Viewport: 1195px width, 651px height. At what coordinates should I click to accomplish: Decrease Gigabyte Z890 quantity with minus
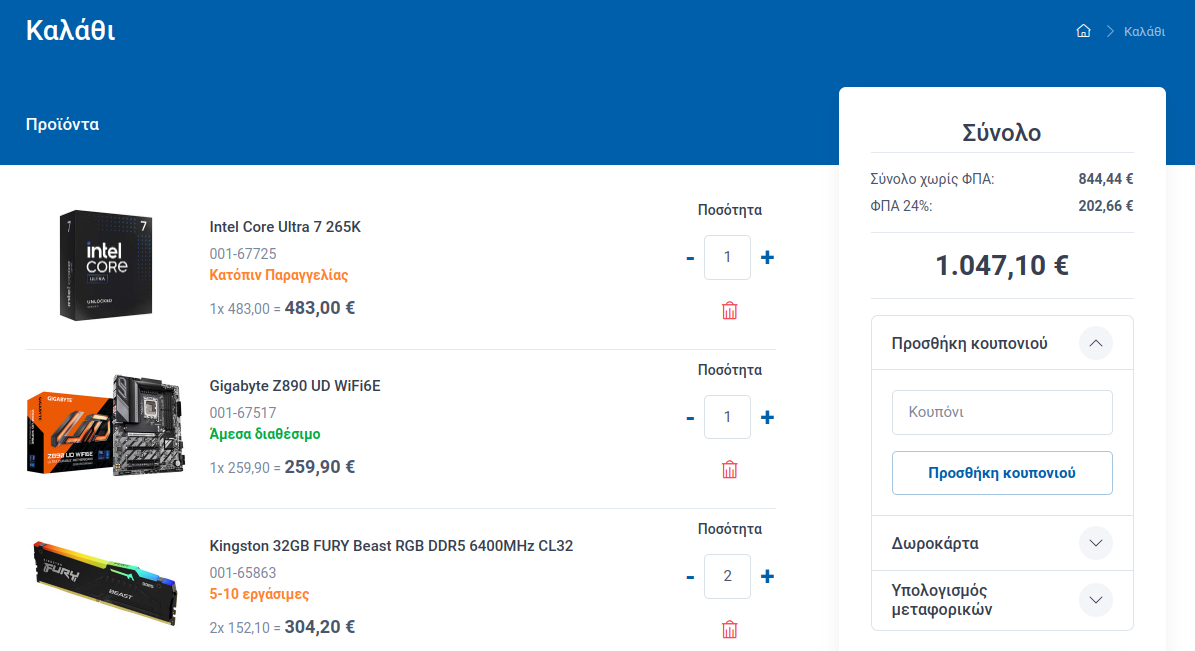coord(690,418)
